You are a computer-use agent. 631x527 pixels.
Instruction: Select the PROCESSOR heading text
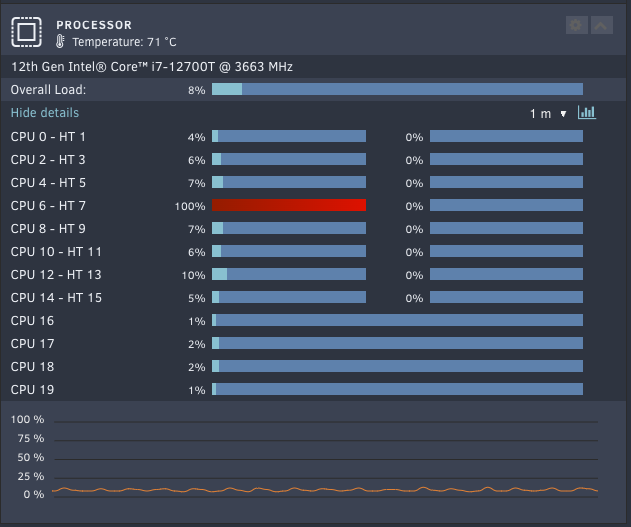tap(94, 25)
